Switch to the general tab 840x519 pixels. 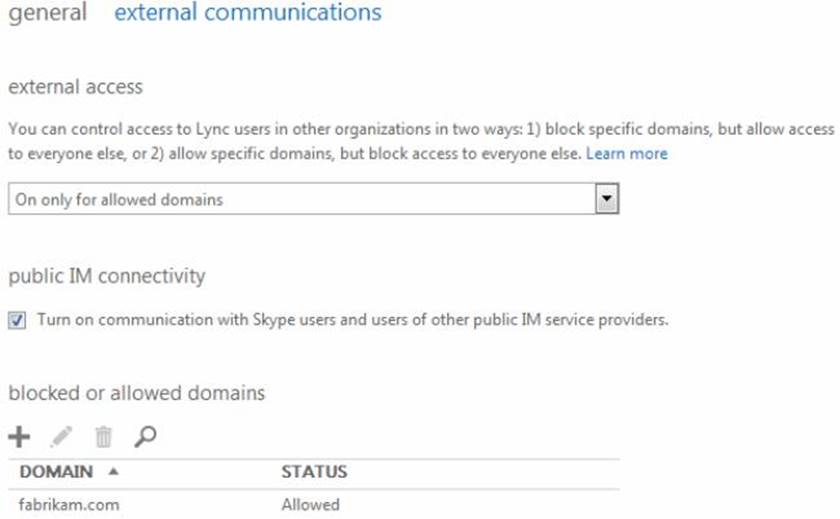(47, 13)
